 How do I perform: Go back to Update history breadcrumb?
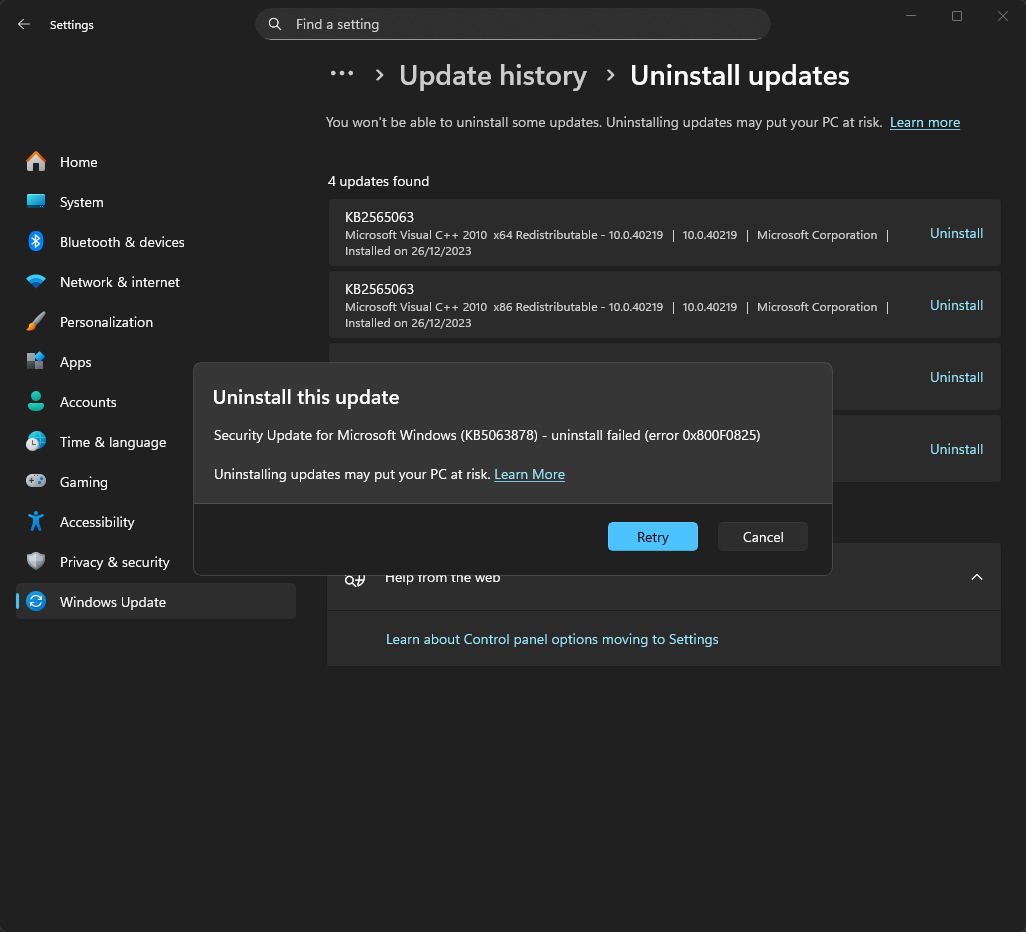[493, 75]
